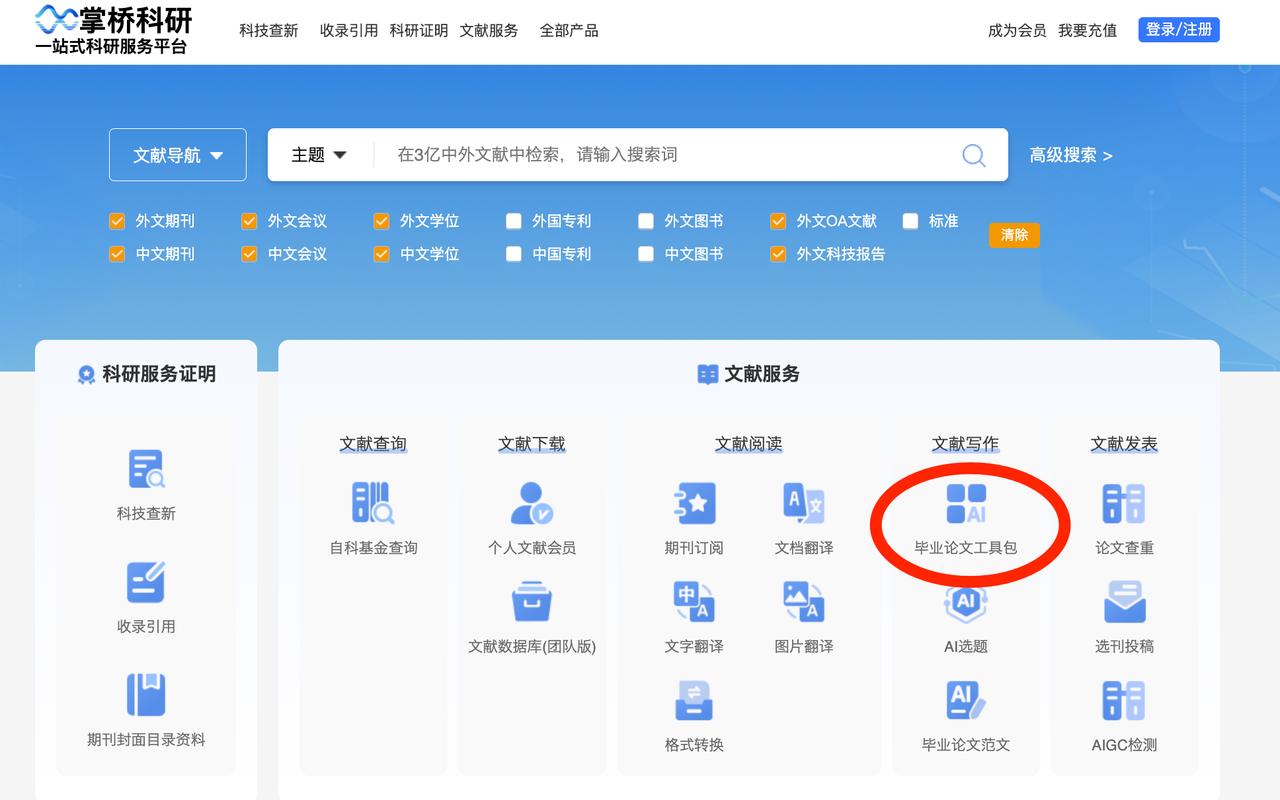
Task: Click the 登录/注册 button
Action: (x=1178, y=29)
